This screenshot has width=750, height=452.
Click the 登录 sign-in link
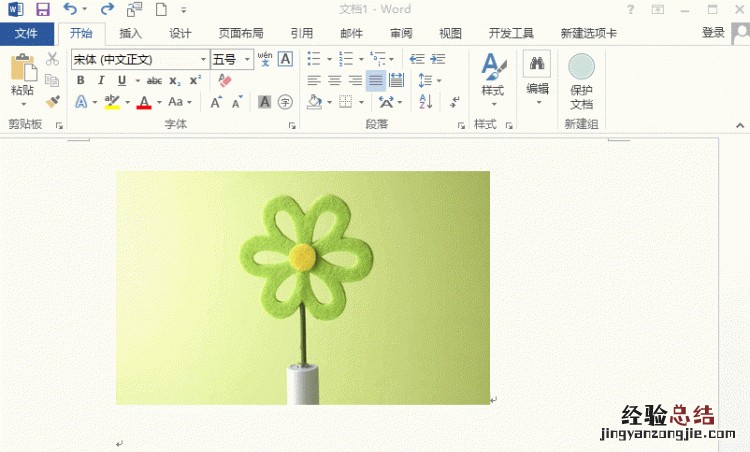pos(713,33)
